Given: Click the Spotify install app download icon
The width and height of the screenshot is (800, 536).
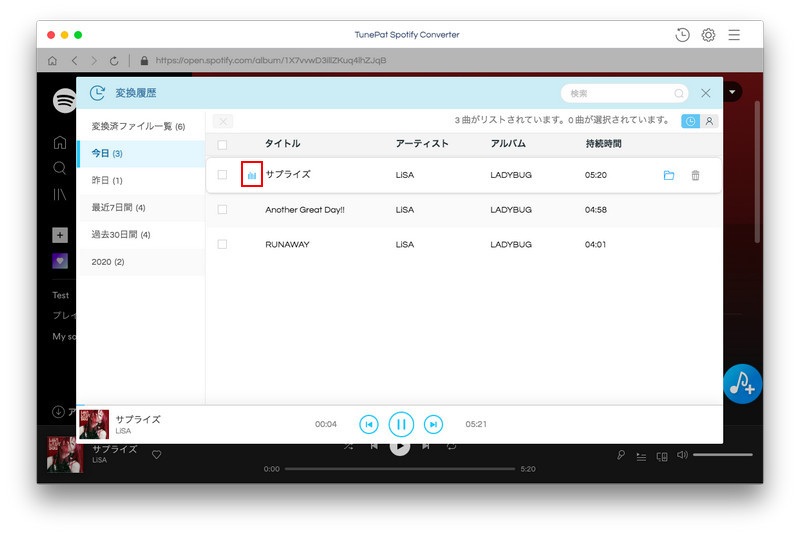Looking at the screenshot, I should tap(58, 412).
